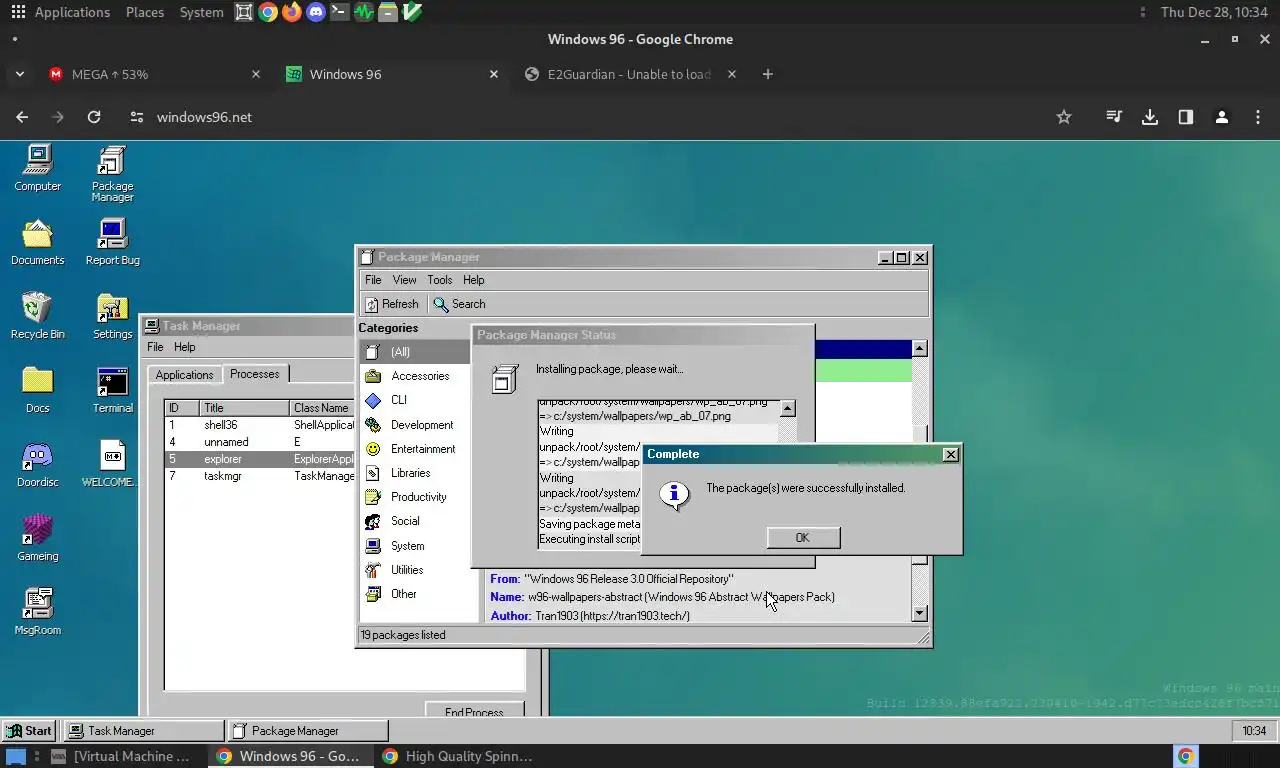Select the explorer process row
Screen dimensions: 1280x768
(x=260, y=459)
